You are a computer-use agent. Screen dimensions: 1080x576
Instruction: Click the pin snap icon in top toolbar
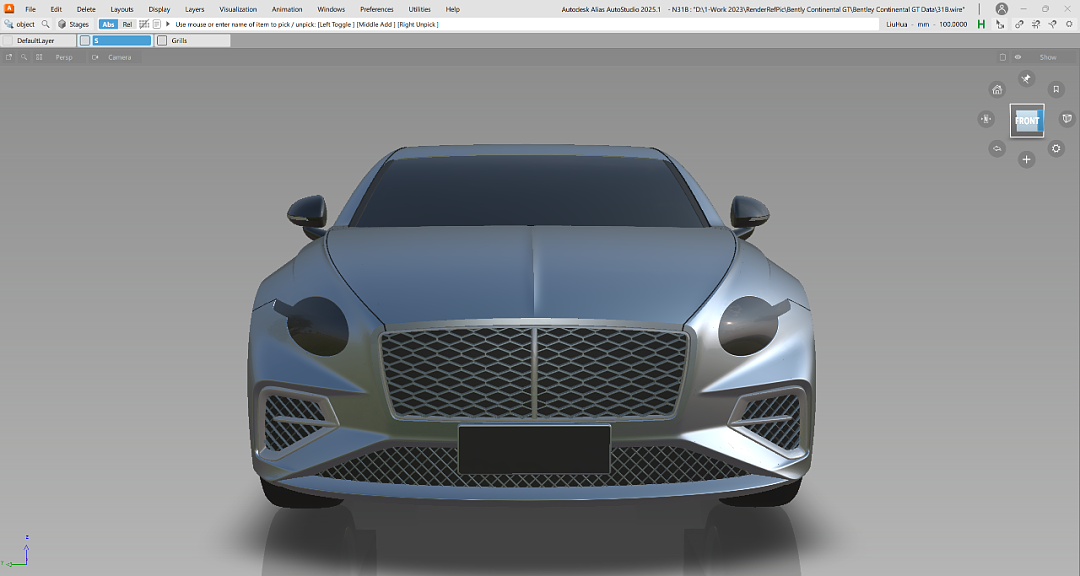coord(1052,24)
